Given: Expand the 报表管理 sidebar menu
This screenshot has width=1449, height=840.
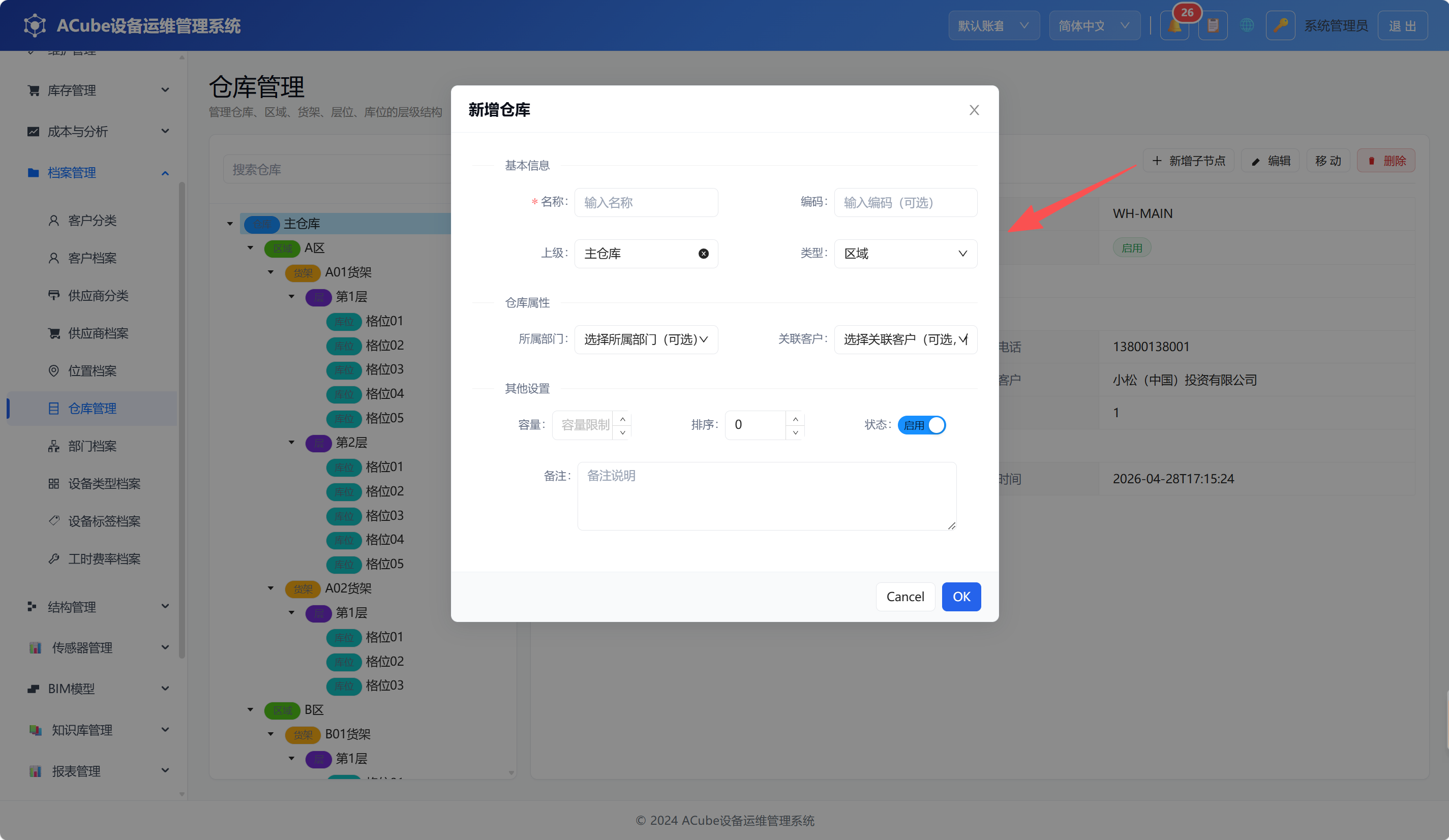Looking at the screenshot, I should point(98,771).
